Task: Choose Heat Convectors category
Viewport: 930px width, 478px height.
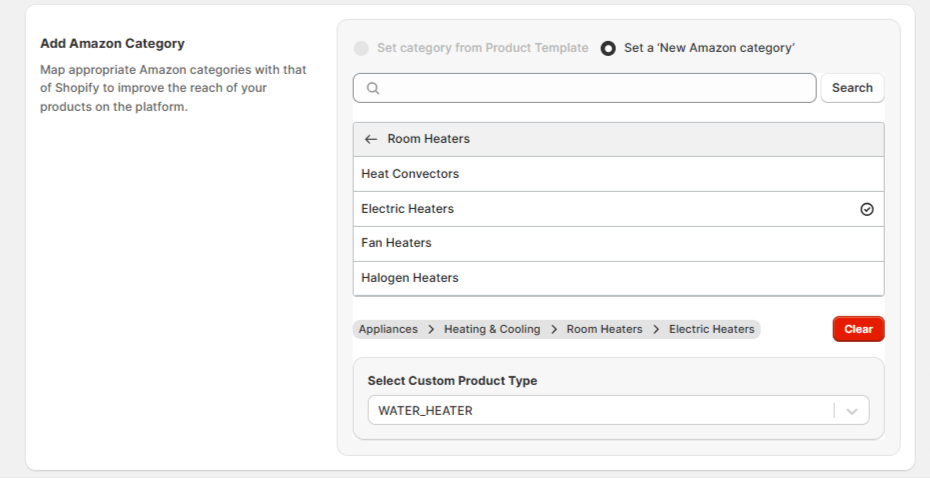Action: coord(619,174)
